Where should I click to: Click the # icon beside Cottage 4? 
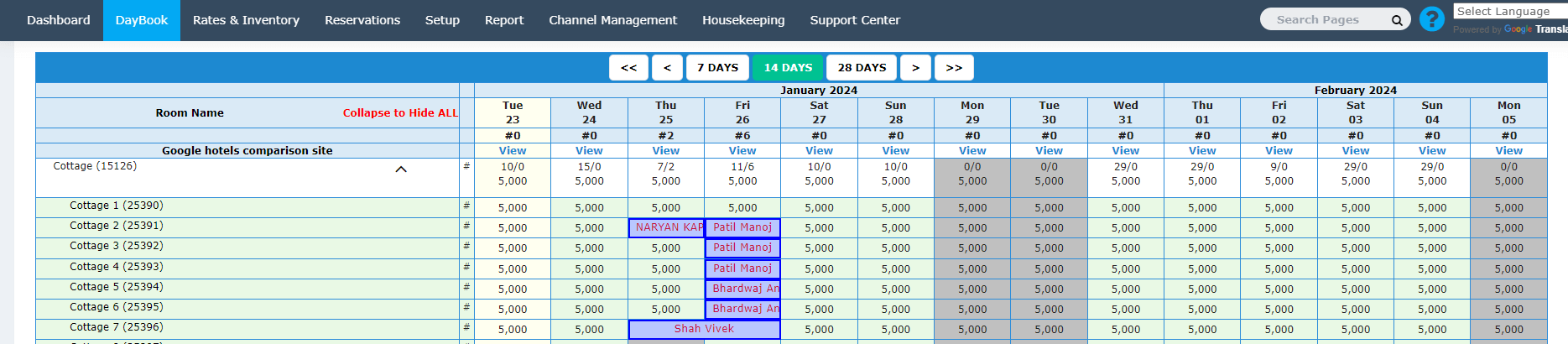pos(466,267)
